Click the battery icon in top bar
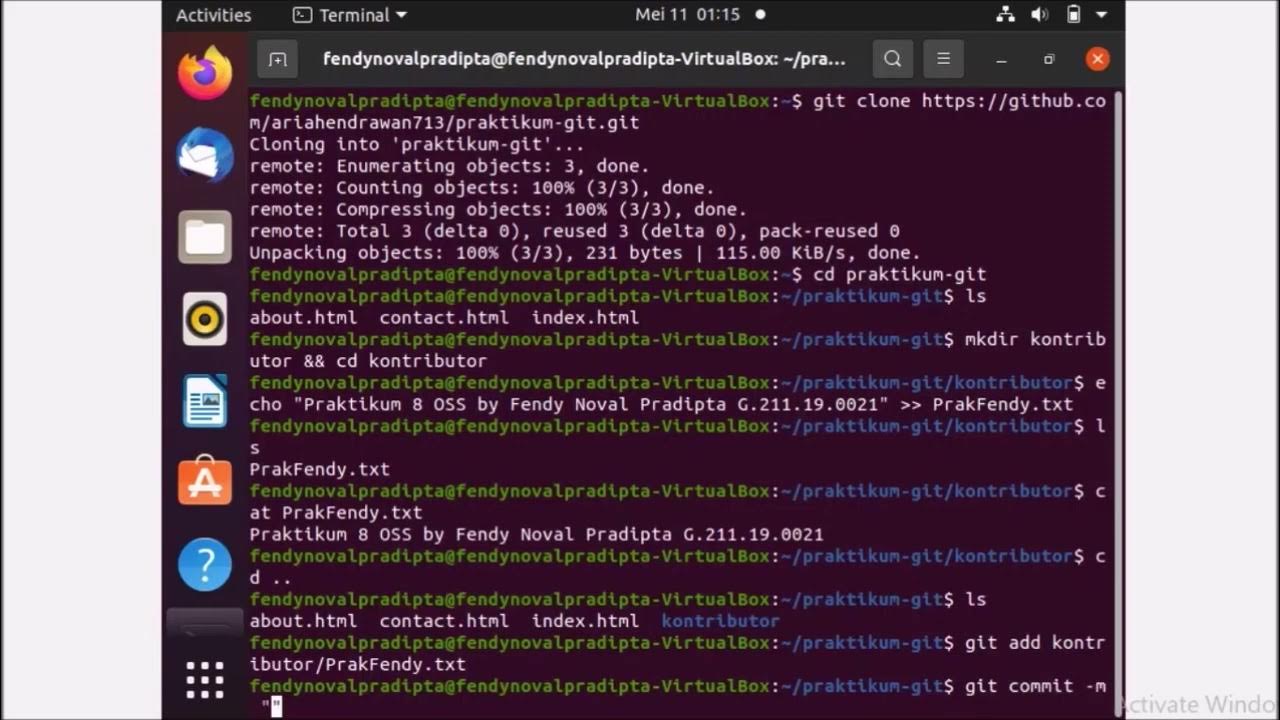 pyautogui.click(x=1073, y=15)
